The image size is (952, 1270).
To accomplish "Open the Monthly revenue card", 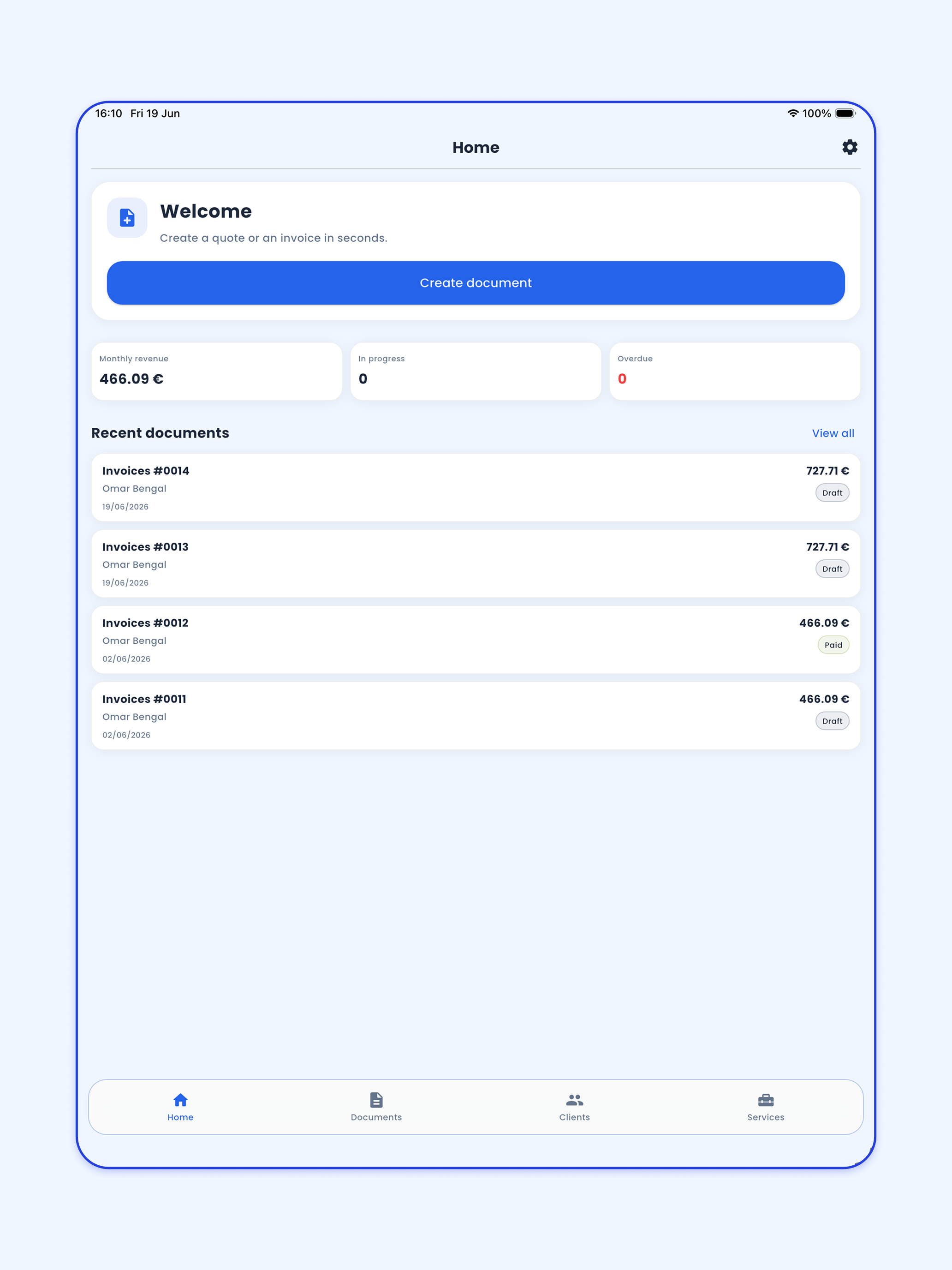I will tap(216, 371).
